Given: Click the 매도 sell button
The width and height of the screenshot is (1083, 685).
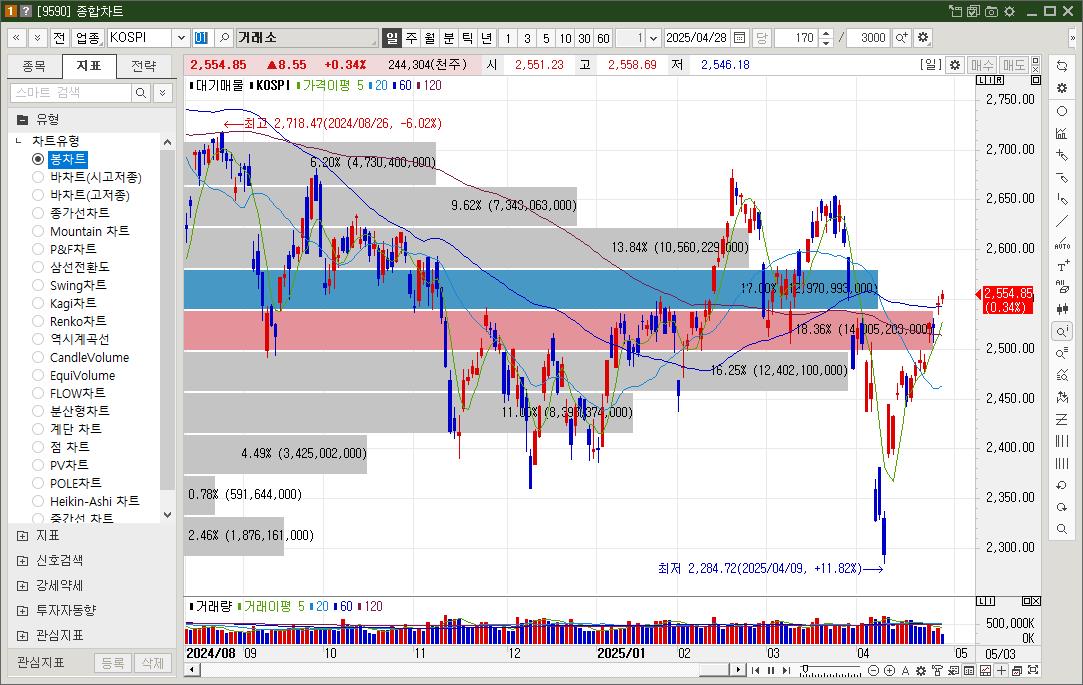Looking at the screenshot, I should coord(1014,65).
